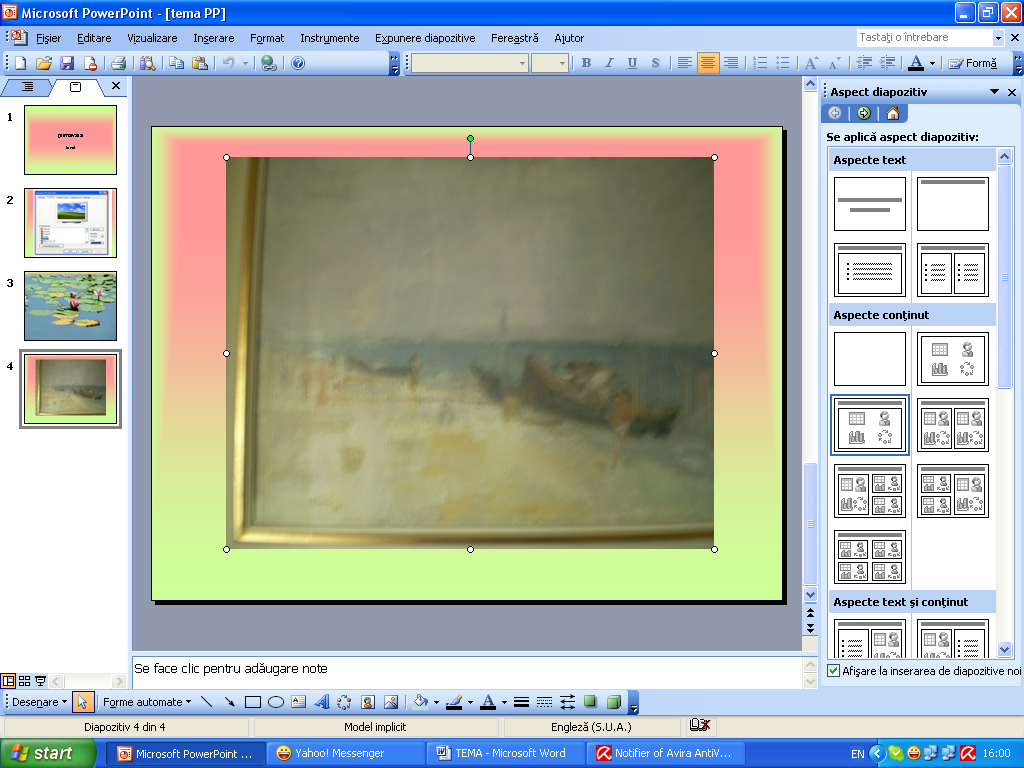Toggle Afișare la inserarea de diapozitive noi checkbox
The image size is (1024, 768).
[833, 671]
